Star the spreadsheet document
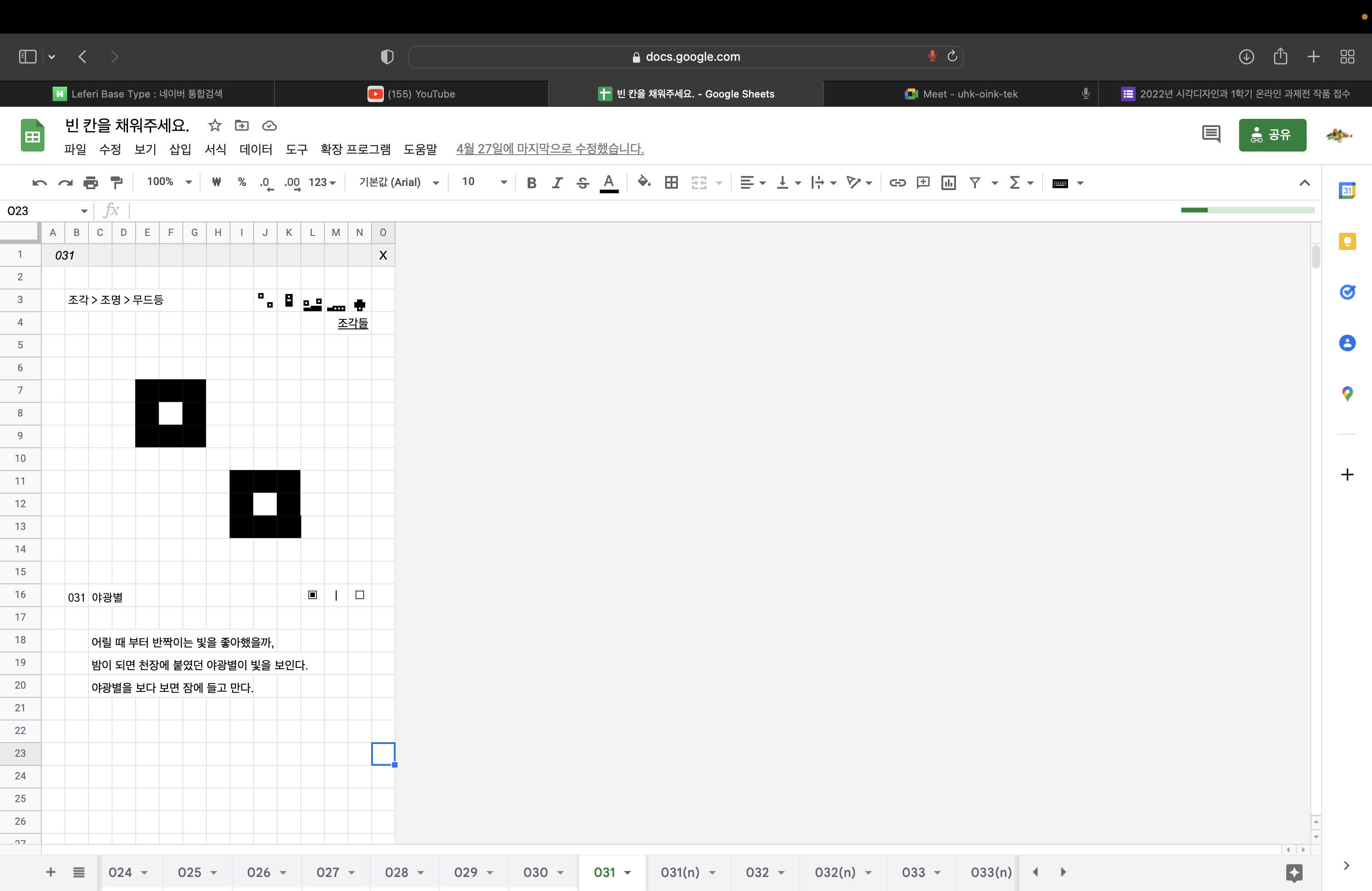The image size is (1372, 891). [x=215, y=126]
